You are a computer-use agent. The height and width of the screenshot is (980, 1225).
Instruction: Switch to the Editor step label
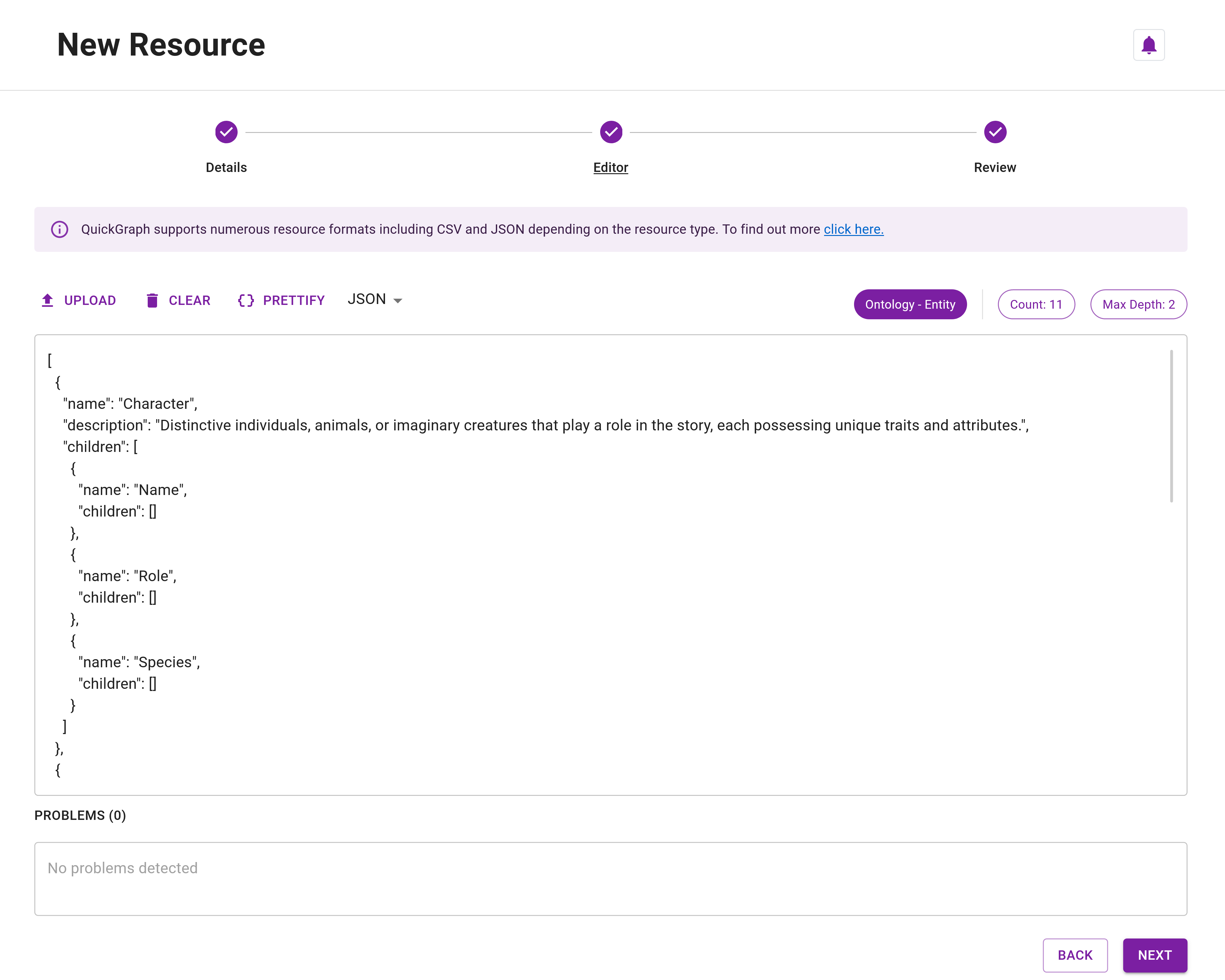pyautogui.click(x=610, y=168)
